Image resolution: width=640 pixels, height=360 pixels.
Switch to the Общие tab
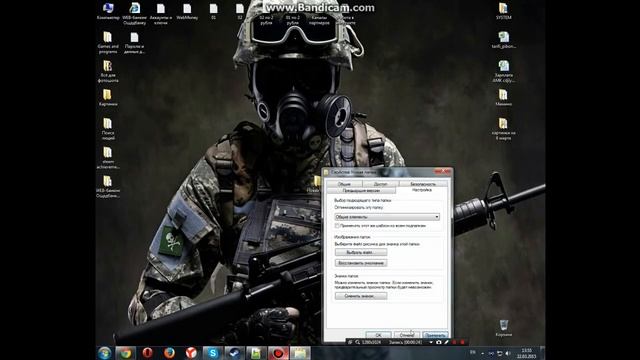(x=344, y=184)
